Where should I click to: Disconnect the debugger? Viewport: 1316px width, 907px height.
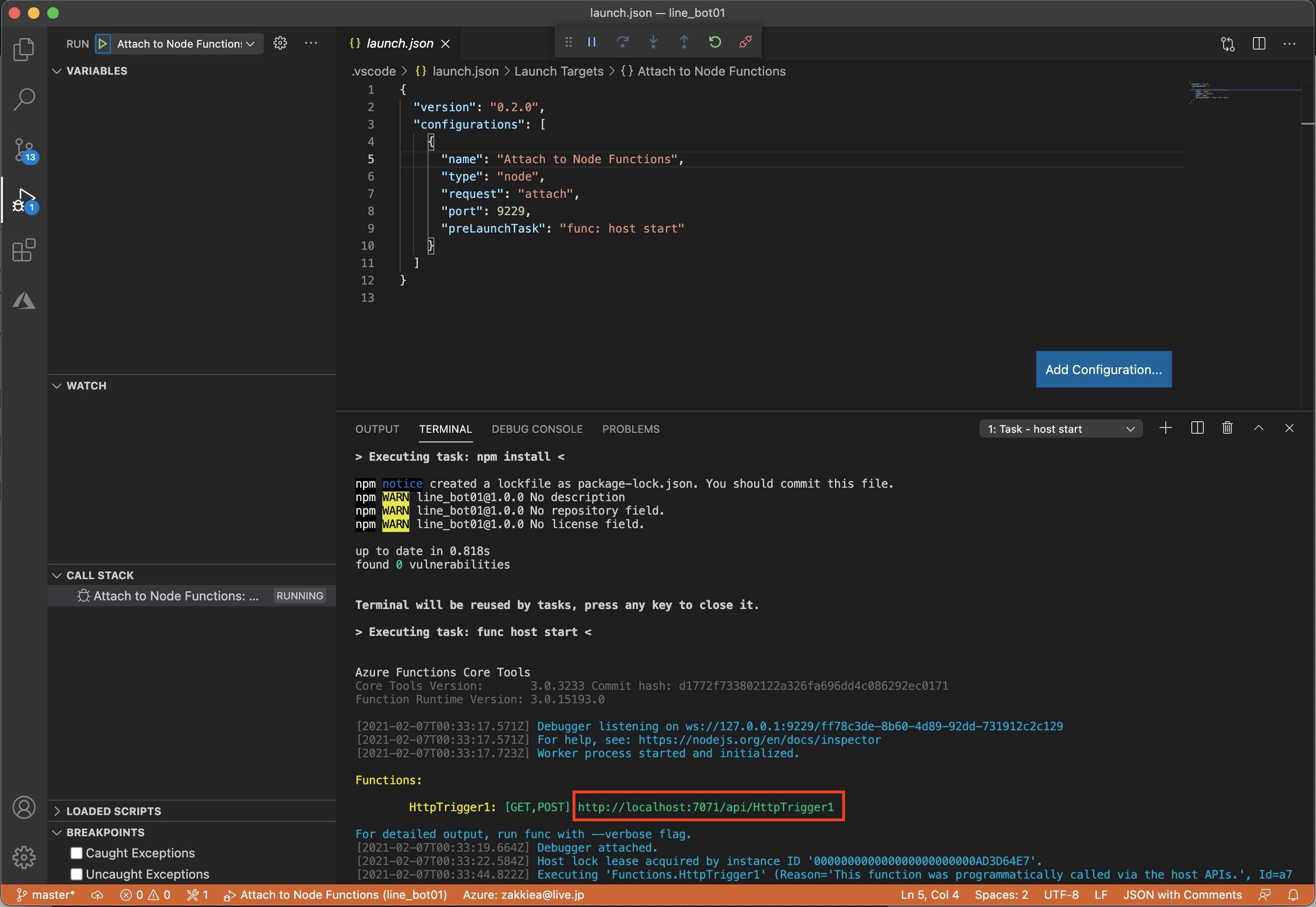[745, 41]
